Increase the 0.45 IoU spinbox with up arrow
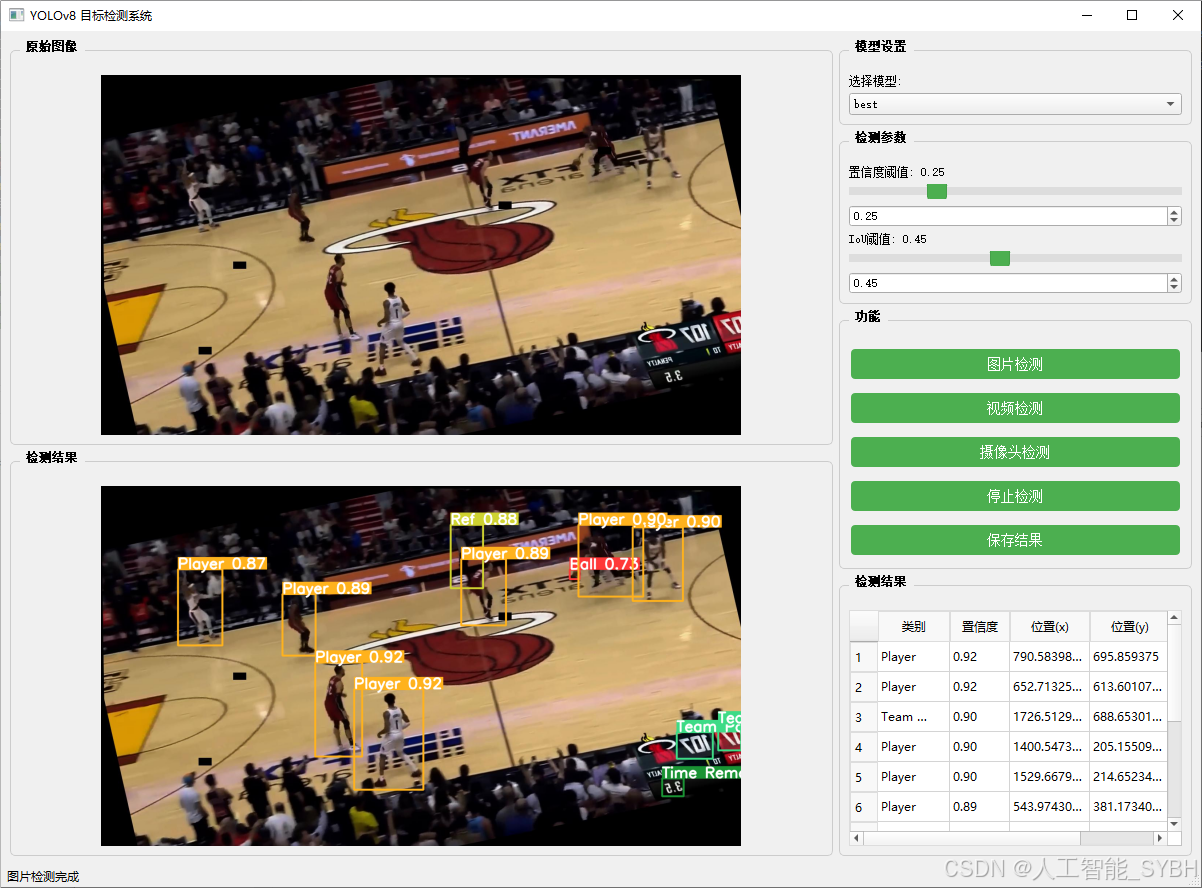The width and height of the screenshot is (1202, 888). point(1175,279)
